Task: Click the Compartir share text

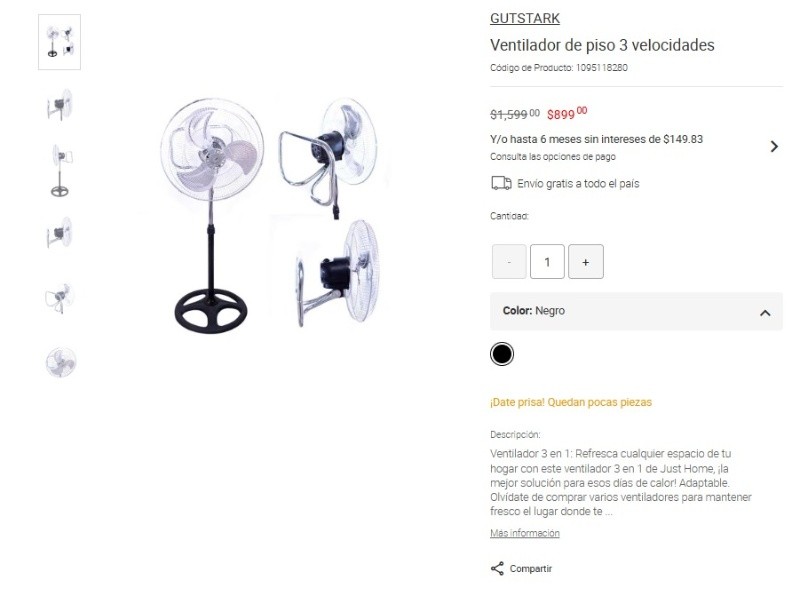Action: 531,568
